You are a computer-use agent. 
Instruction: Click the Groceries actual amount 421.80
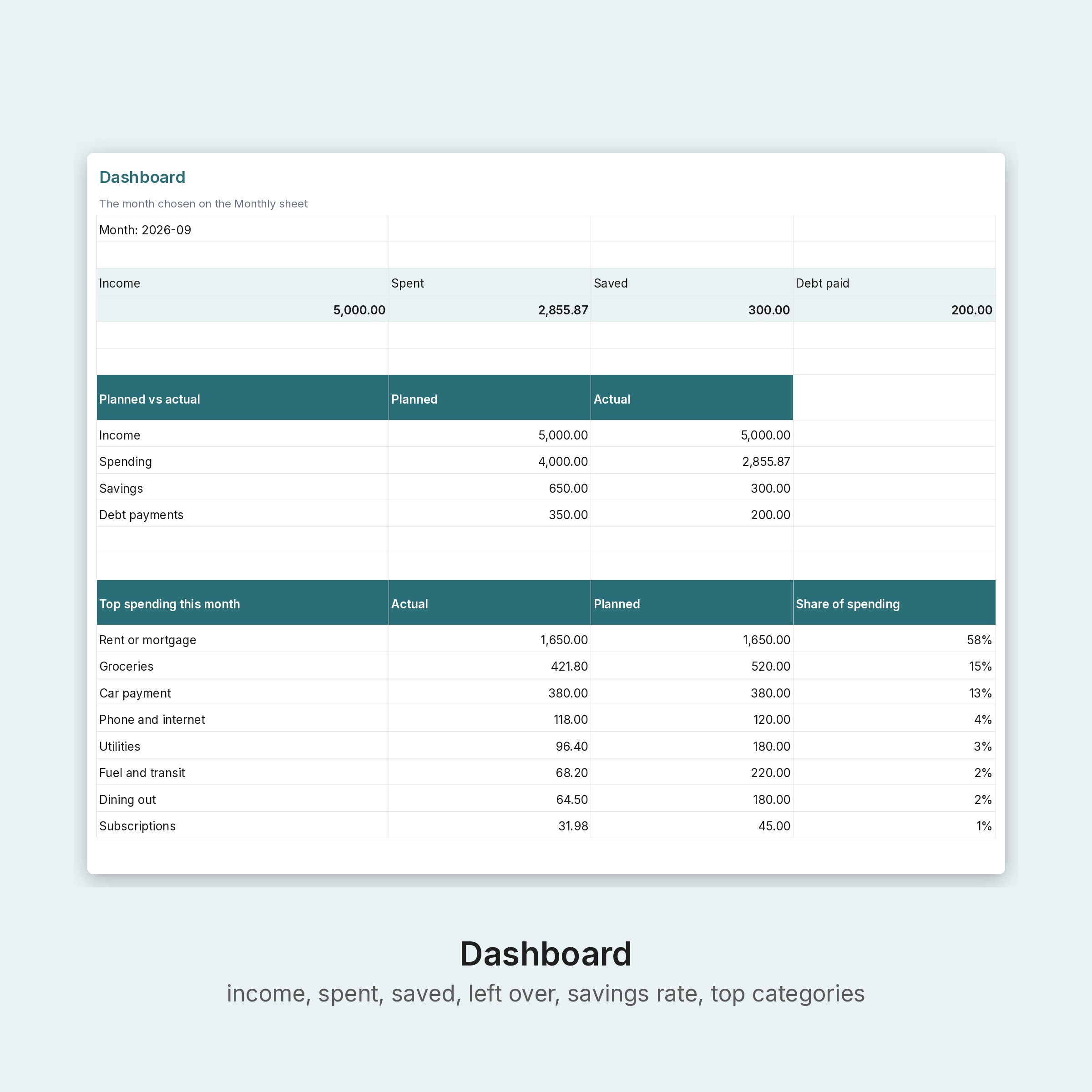tap(569, 667)
